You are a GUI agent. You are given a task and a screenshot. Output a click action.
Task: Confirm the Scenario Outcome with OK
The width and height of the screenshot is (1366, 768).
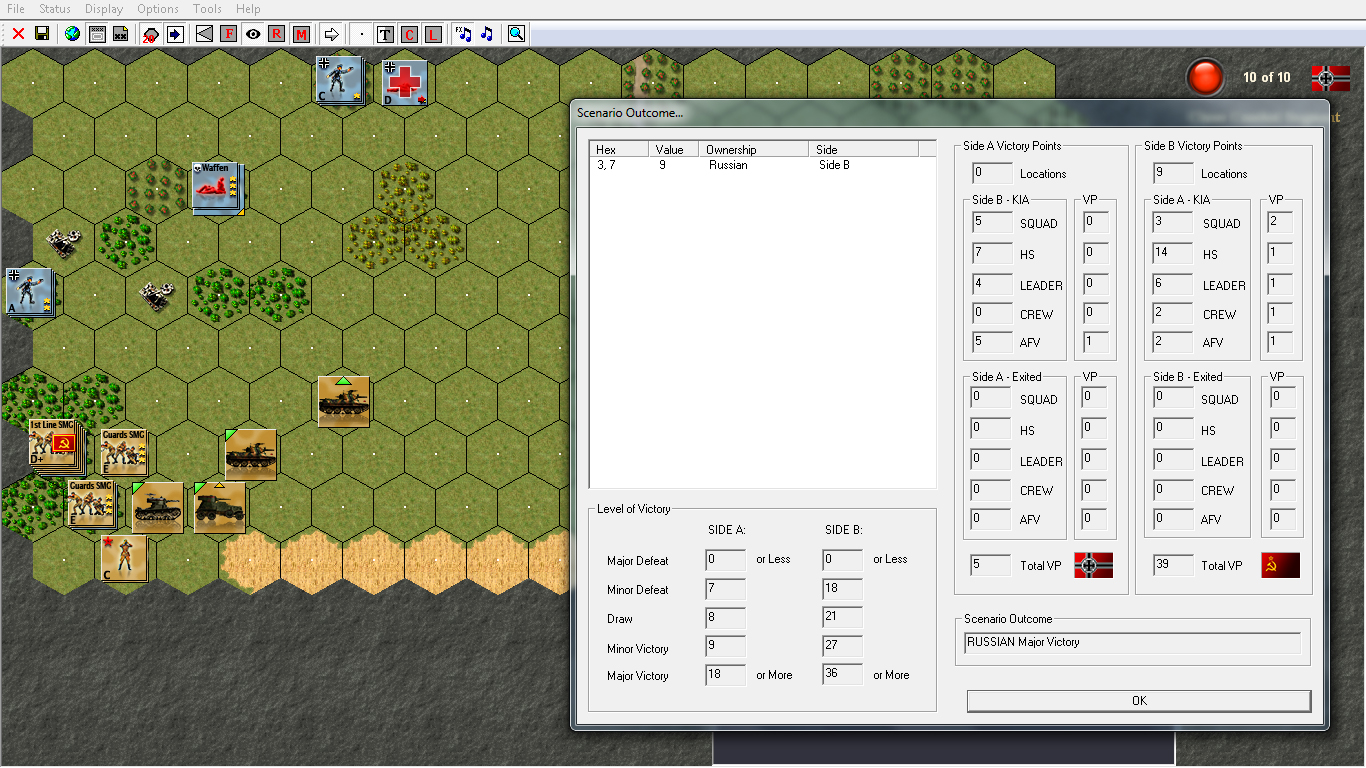[x=1139, y=701]
